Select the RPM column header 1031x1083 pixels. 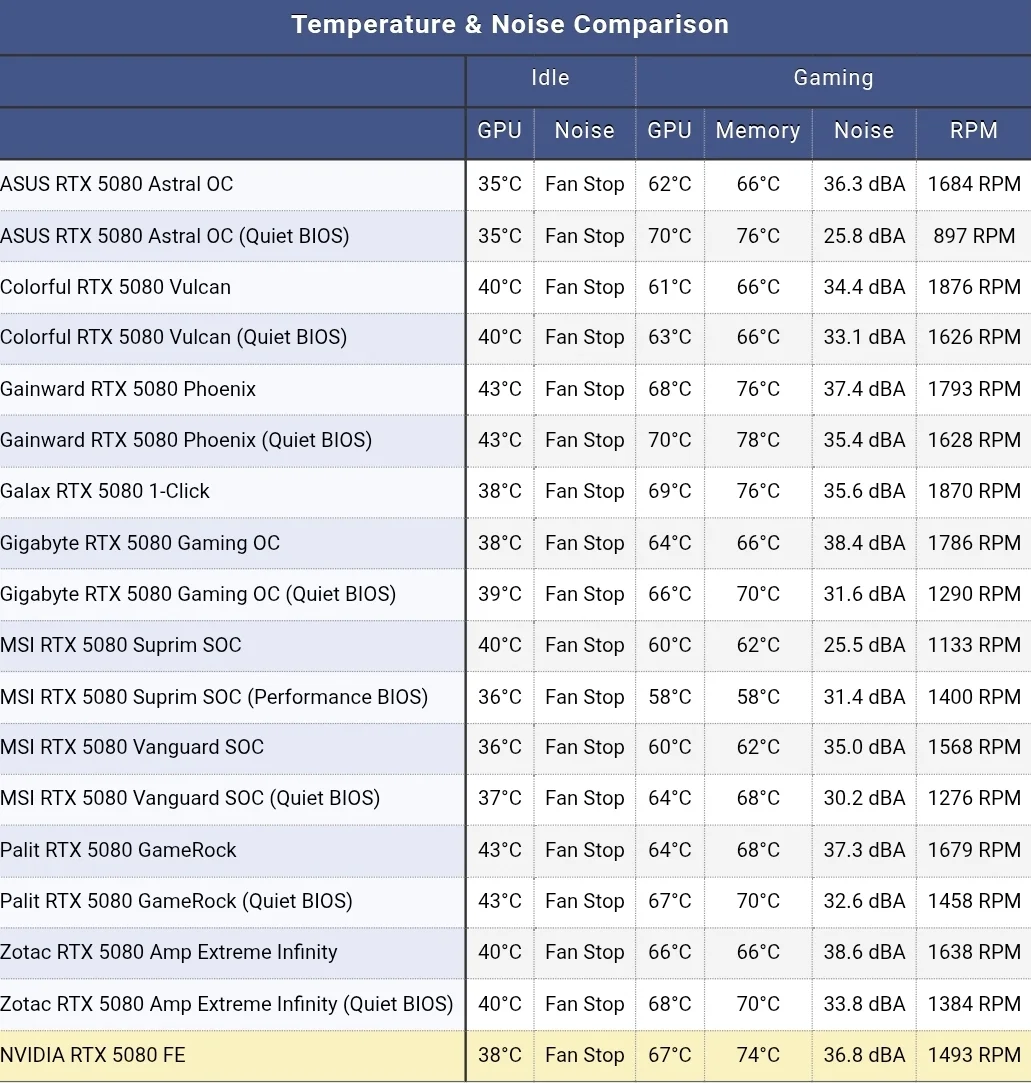pos(973,131)
